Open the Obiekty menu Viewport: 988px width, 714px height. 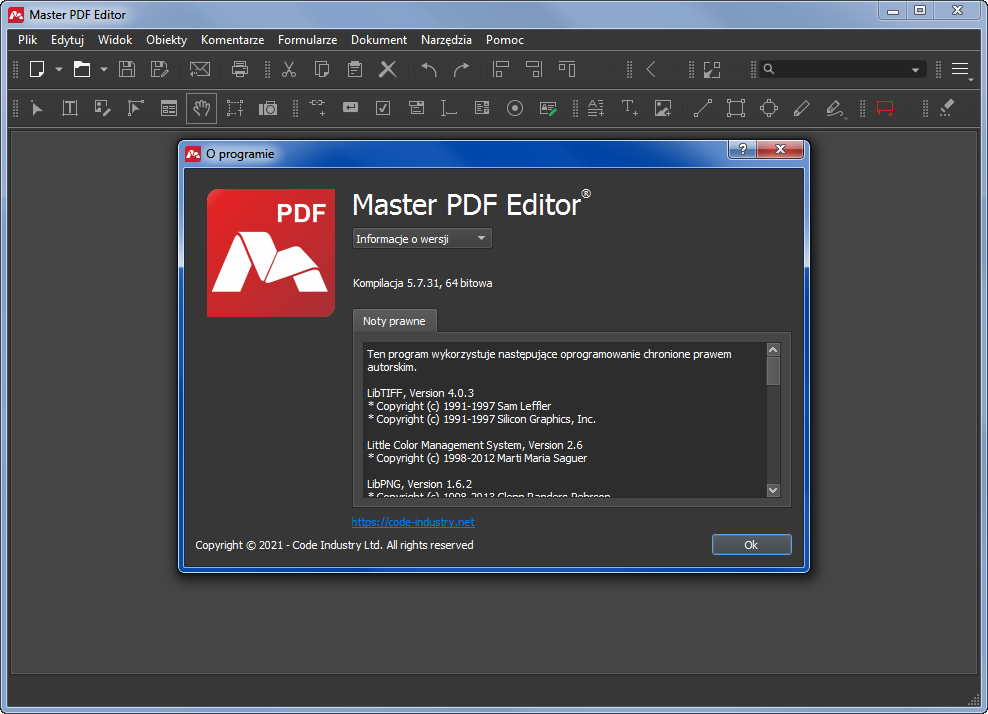tap(166, 40)
